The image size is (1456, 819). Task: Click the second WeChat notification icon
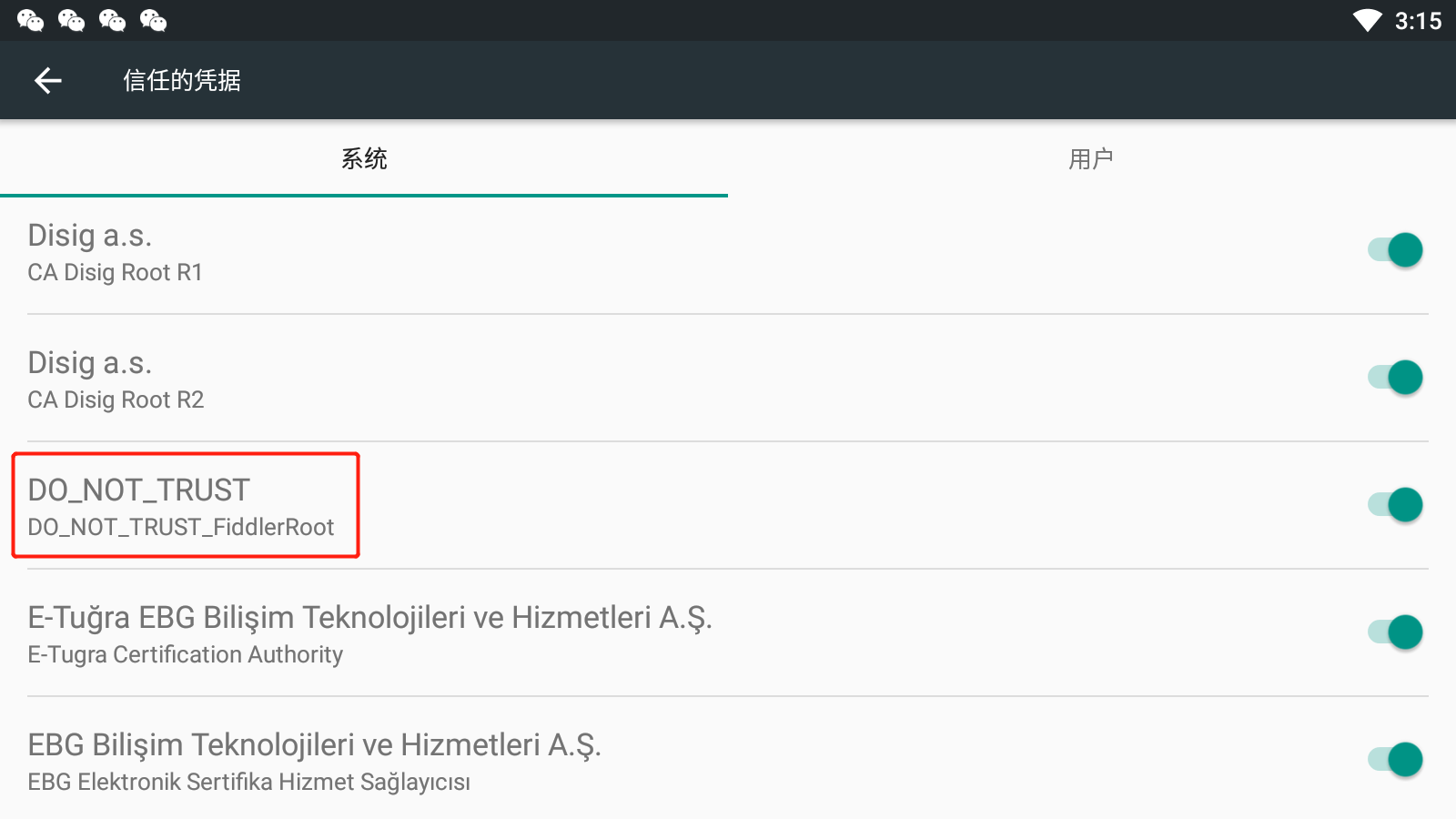click(x=71, y=20)
